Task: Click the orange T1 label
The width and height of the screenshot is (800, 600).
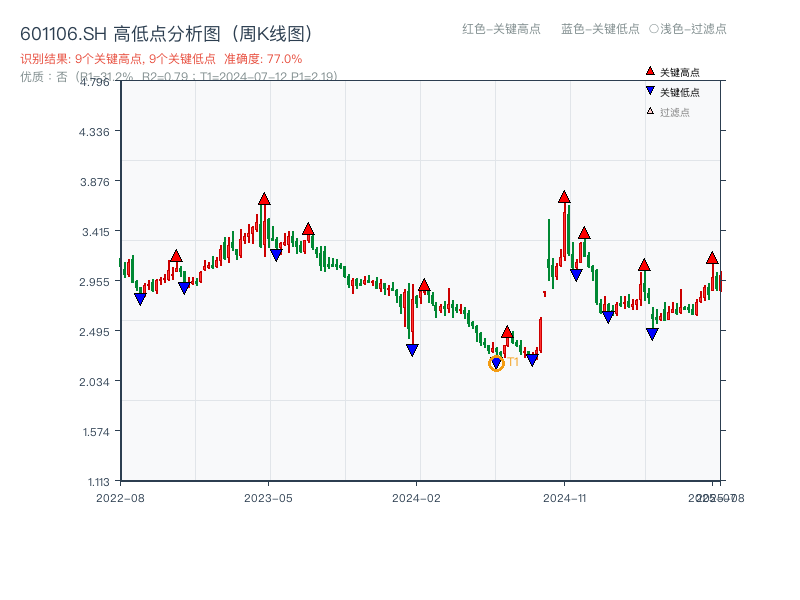Action: (513, 362)
